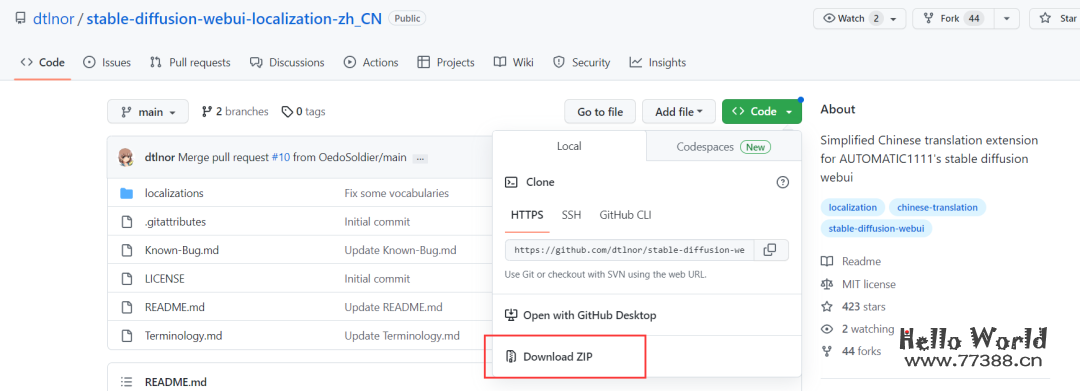
Task: Open stable-diffusion-webui-localization-zh_CN repository link
Action: click(x=234, y=19)
